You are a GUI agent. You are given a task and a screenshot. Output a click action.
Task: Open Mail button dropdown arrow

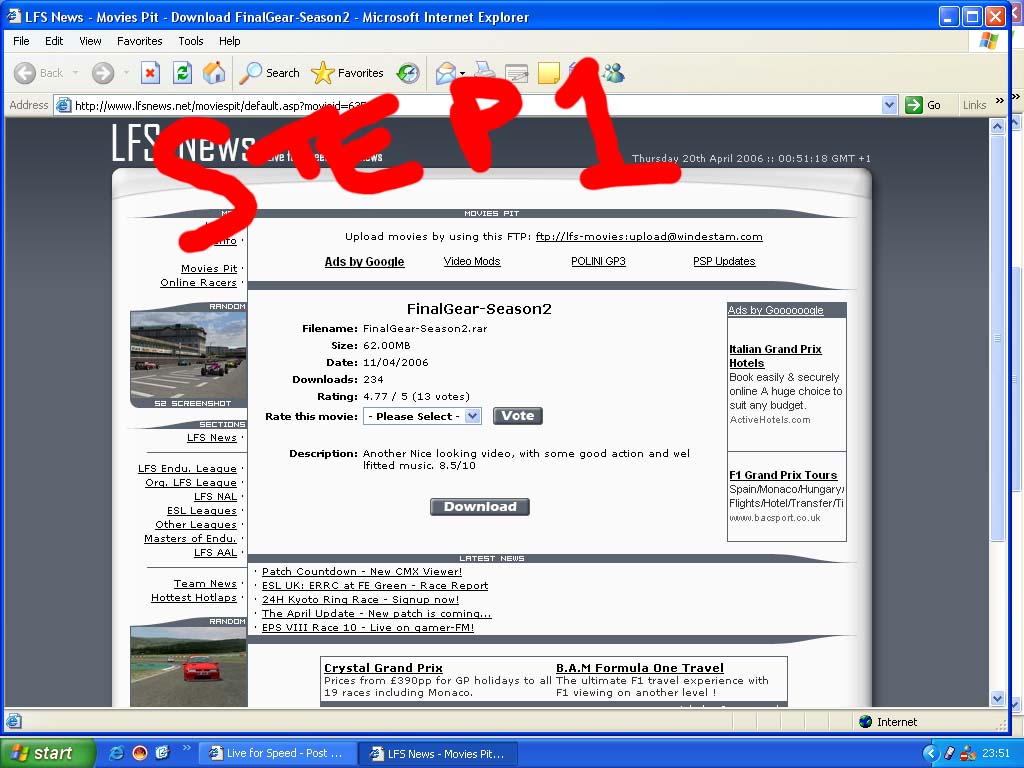pyautogui.click(x=462, y=74)
